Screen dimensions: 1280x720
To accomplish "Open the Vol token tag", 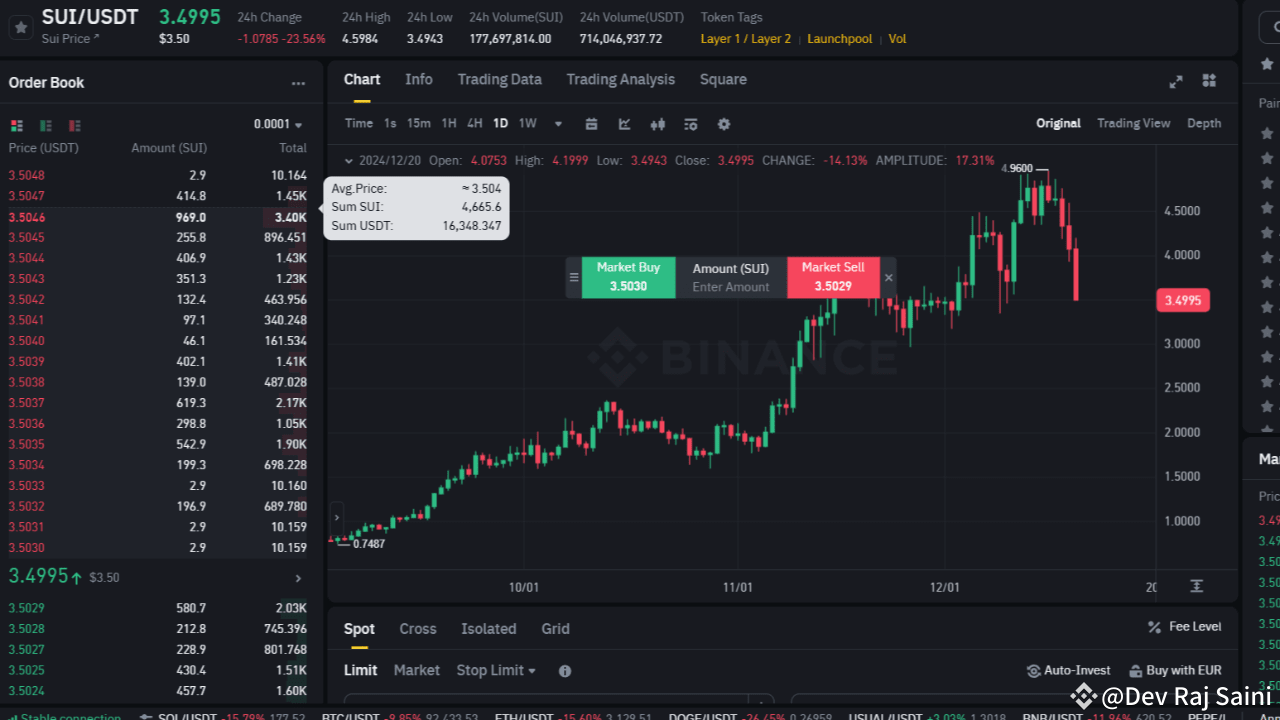I will (897, 39).
